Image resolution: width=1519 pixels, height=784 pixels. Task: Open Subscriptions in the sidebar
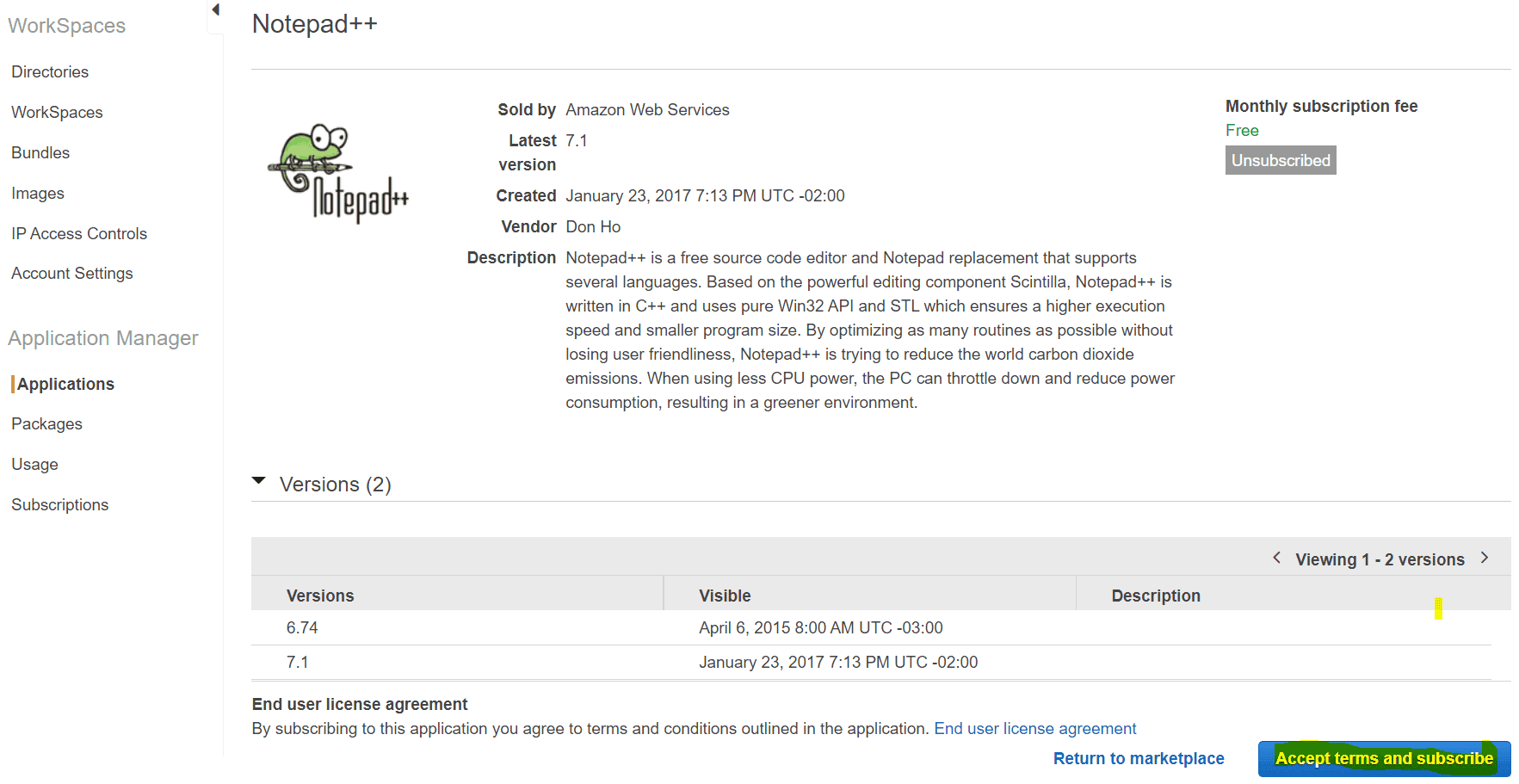click(60, 505)
